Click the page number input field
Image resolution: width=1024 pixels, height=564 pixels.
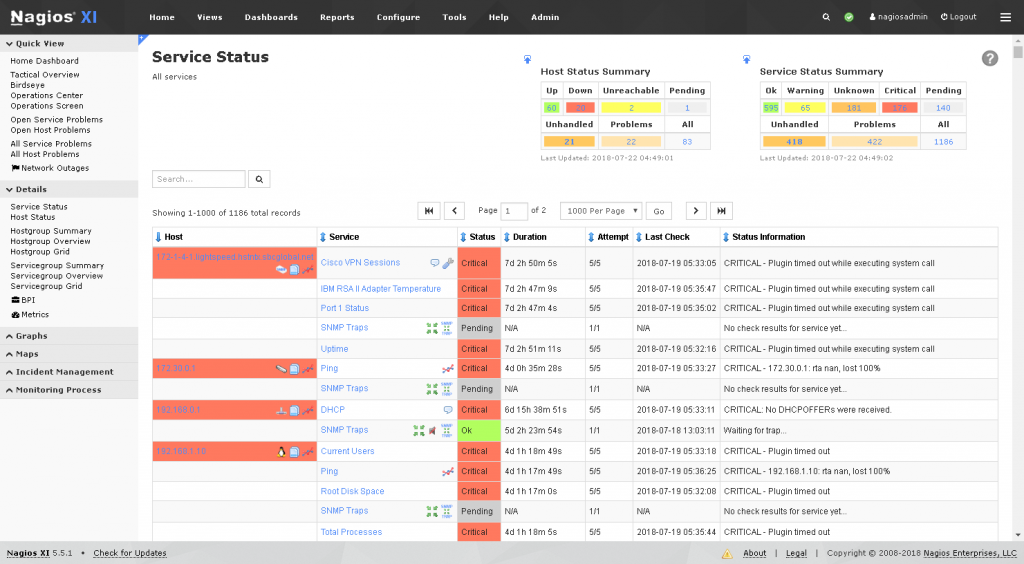point(514,211)
